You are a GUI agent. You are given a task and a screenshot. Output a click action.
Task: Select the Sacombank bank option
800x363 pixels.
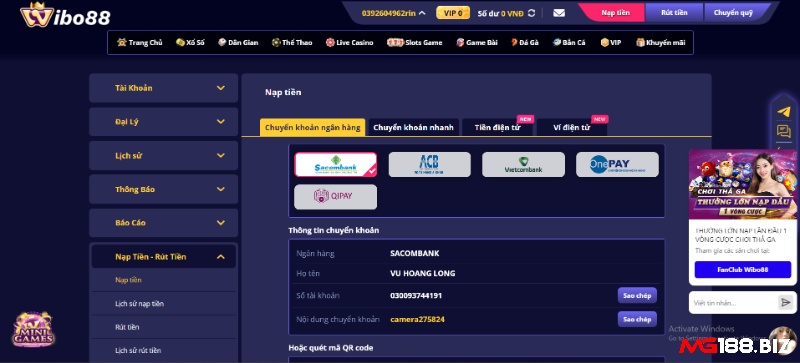tap(335, 164)
